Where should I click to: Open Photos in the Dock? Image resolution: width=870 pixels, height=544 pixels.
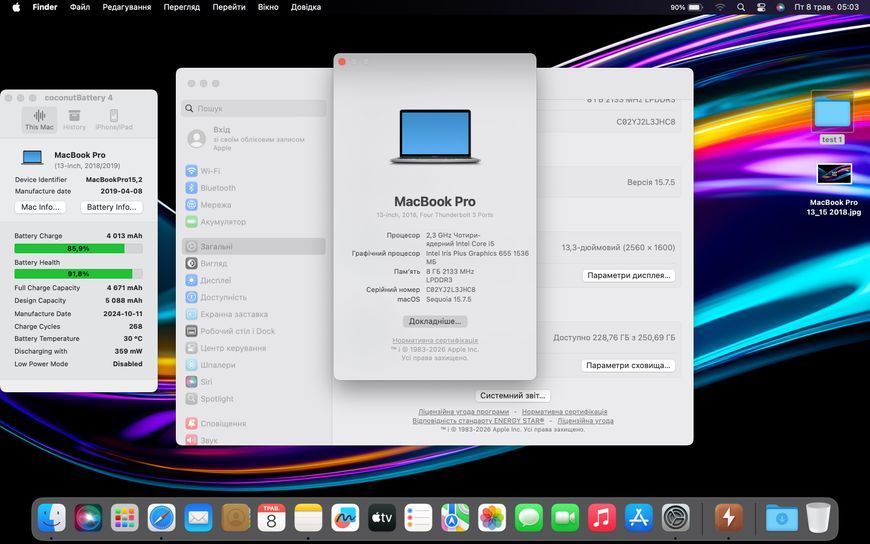click(492, 518)
